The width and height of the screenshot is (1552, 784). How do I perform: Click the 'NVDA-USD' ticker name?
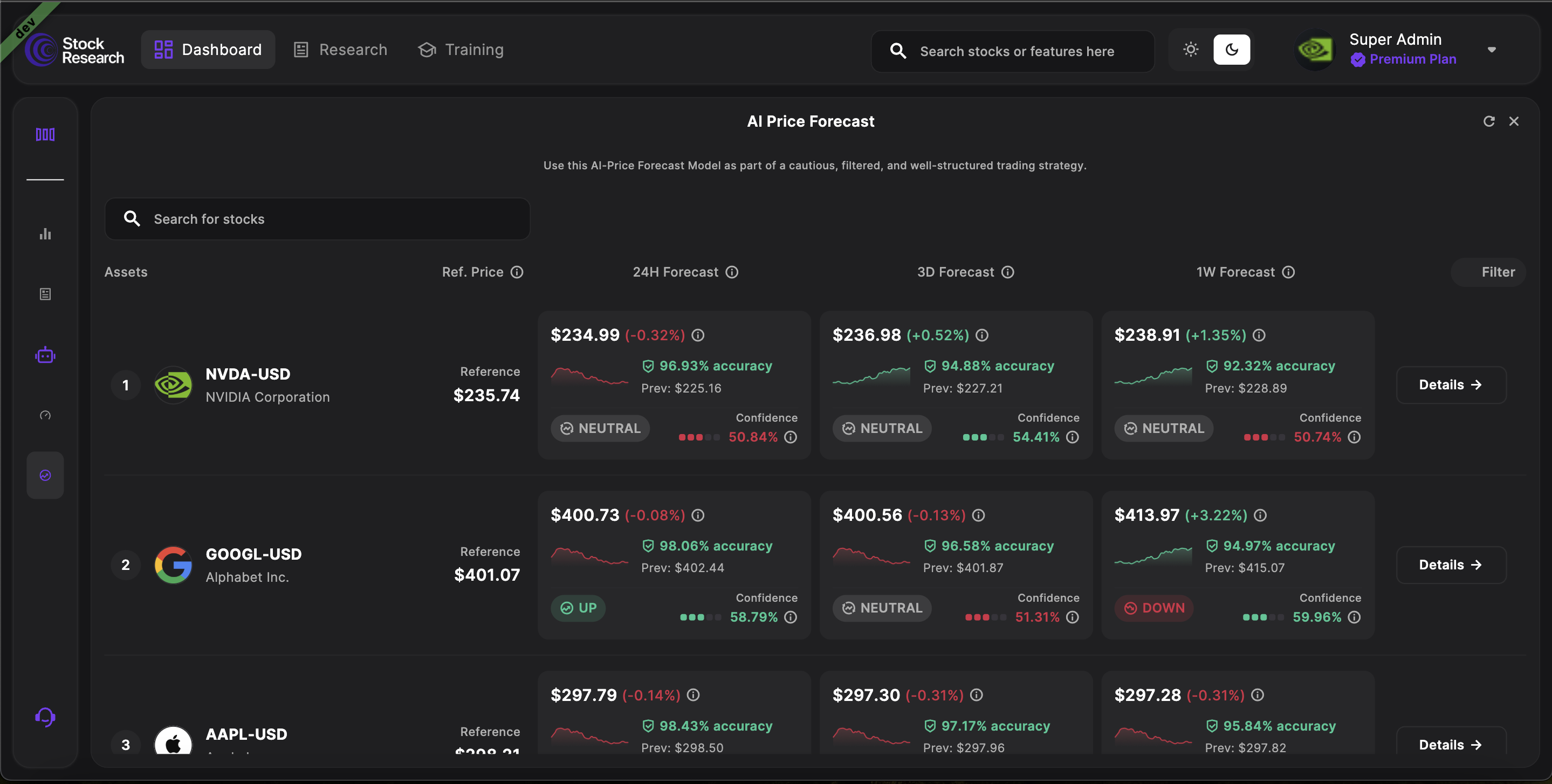pos(248,374)
